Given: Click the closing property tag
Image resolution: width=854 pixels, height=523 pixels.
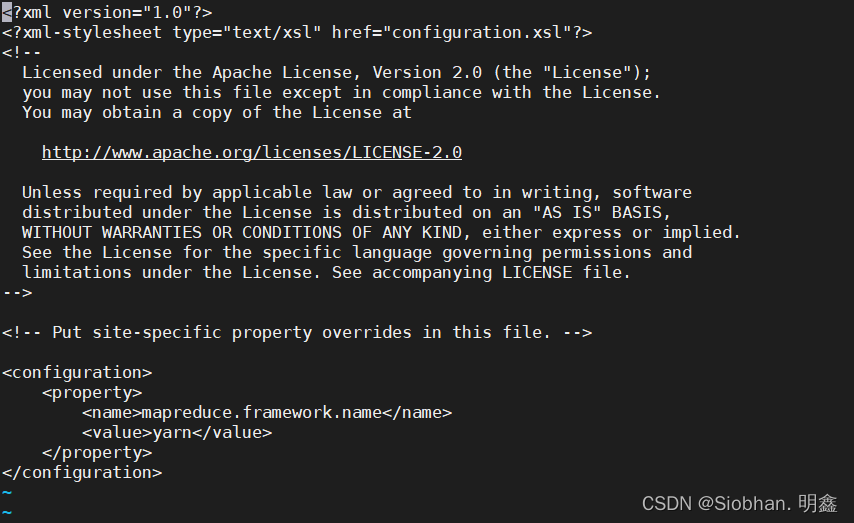Looking at the screenshot, I should [x=97, y=452].
